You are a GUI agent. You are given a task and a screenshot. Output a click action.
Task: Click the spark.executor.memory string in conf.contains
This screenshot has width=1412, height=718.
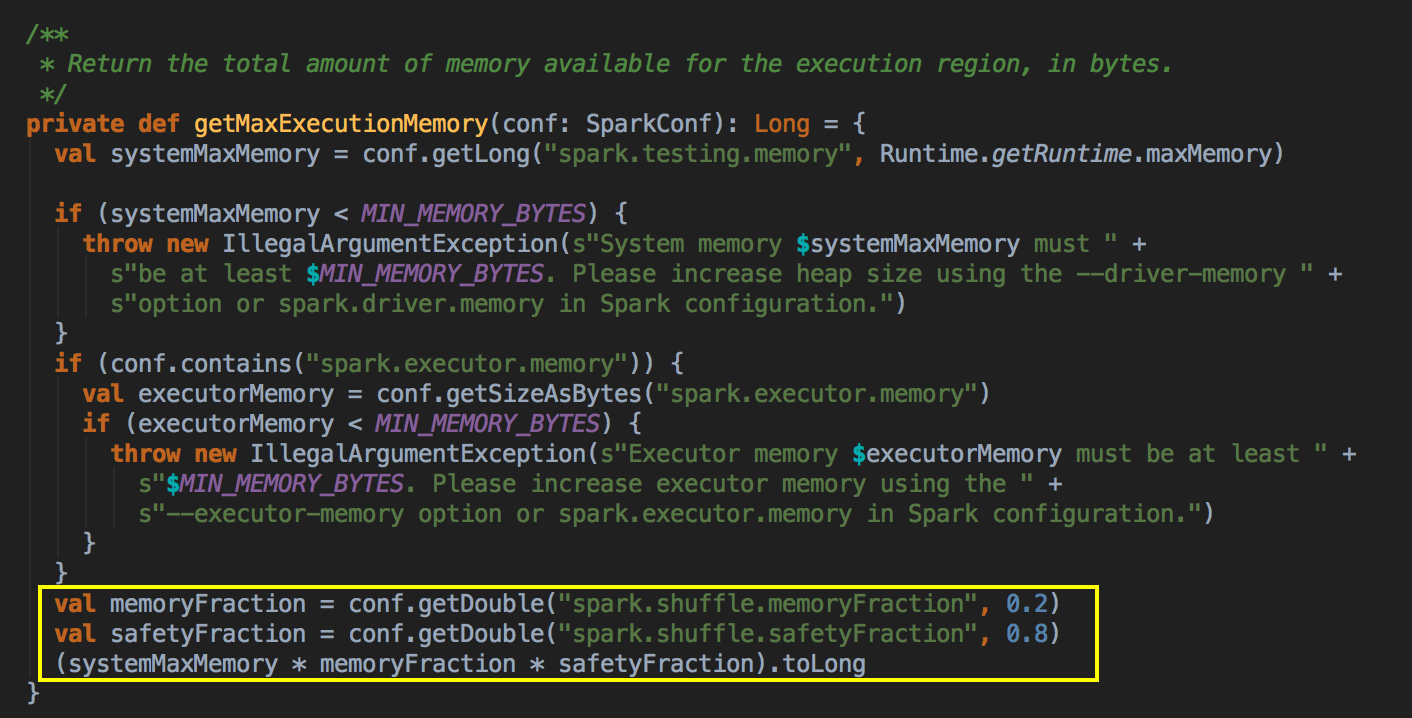[470, 363]
